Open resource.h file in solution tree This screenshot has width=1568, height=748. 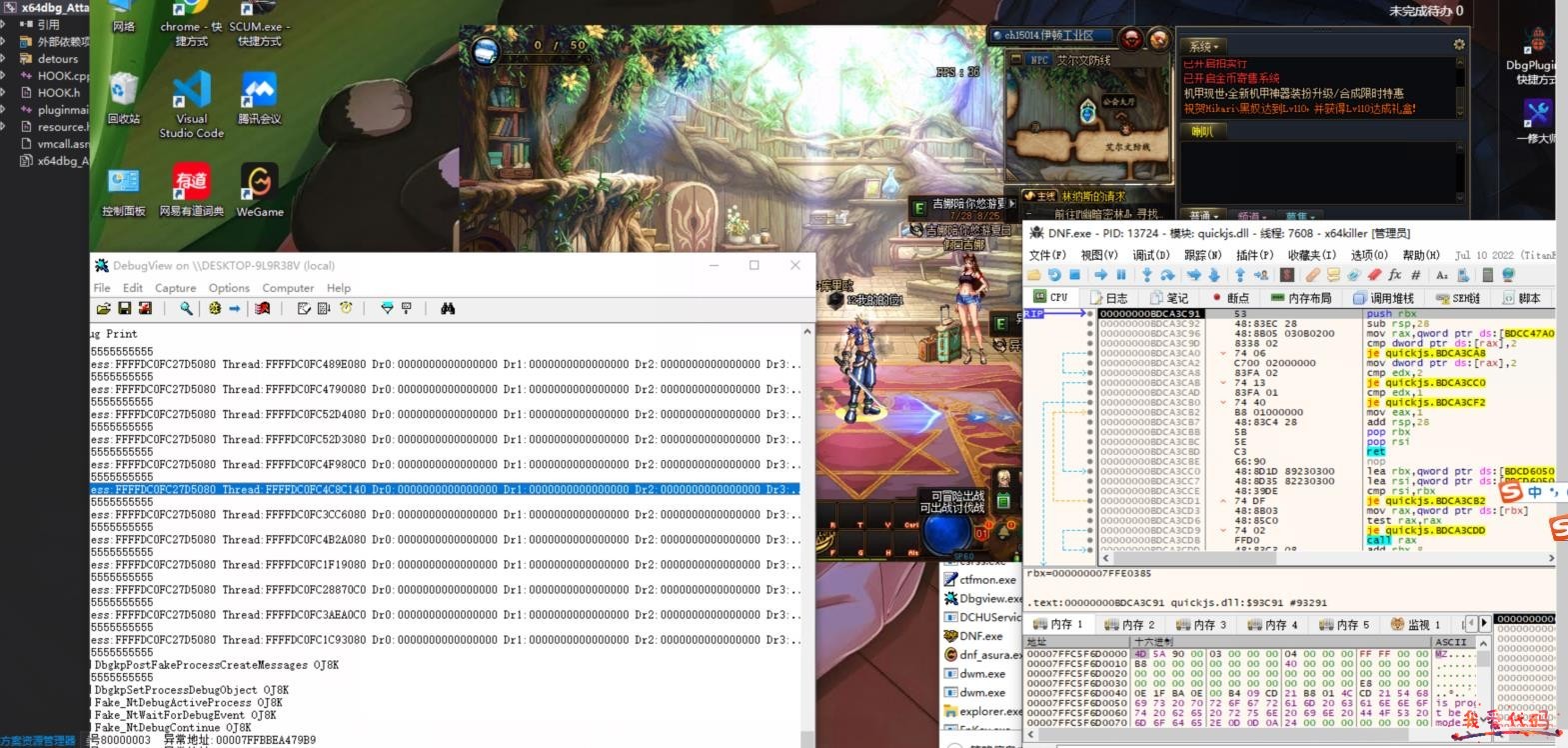tap(62, 127)
